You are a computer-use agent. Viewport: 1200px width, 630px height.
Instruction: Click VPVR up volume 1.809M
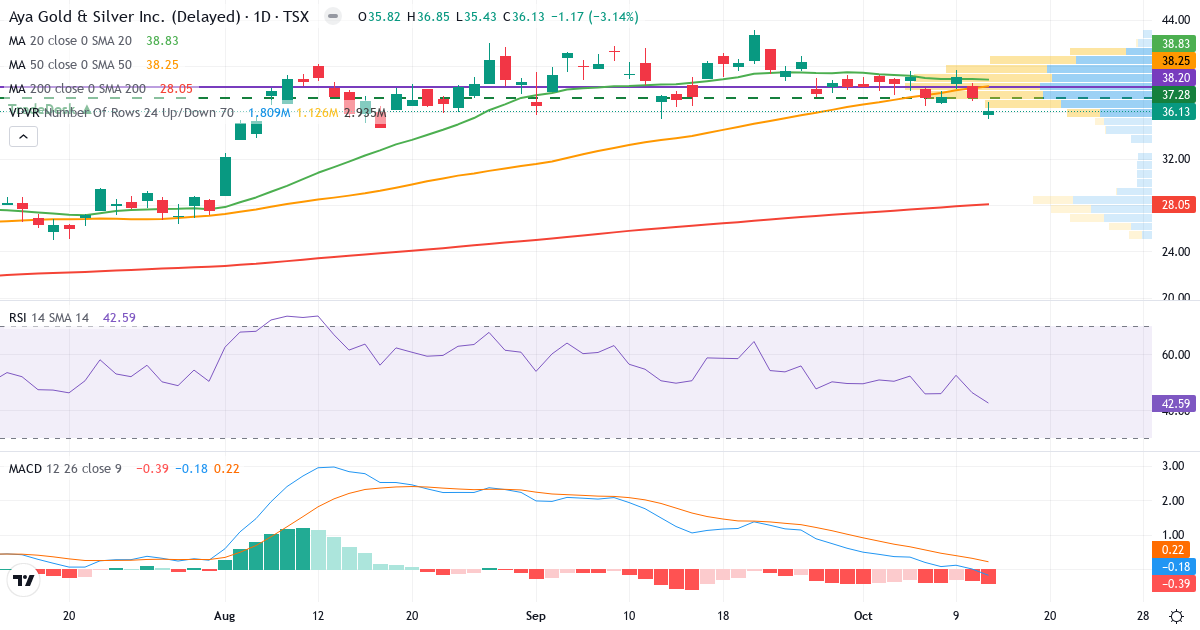269,113
